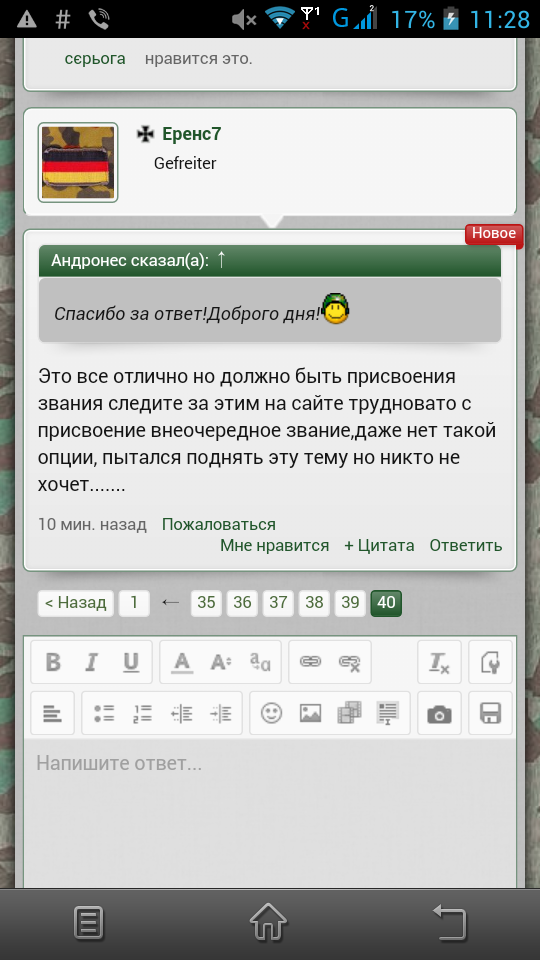The height and width of the screenshot is (960, 540).
Task: Click the 'Новое' new-post badge
Action: pos(494,234)
